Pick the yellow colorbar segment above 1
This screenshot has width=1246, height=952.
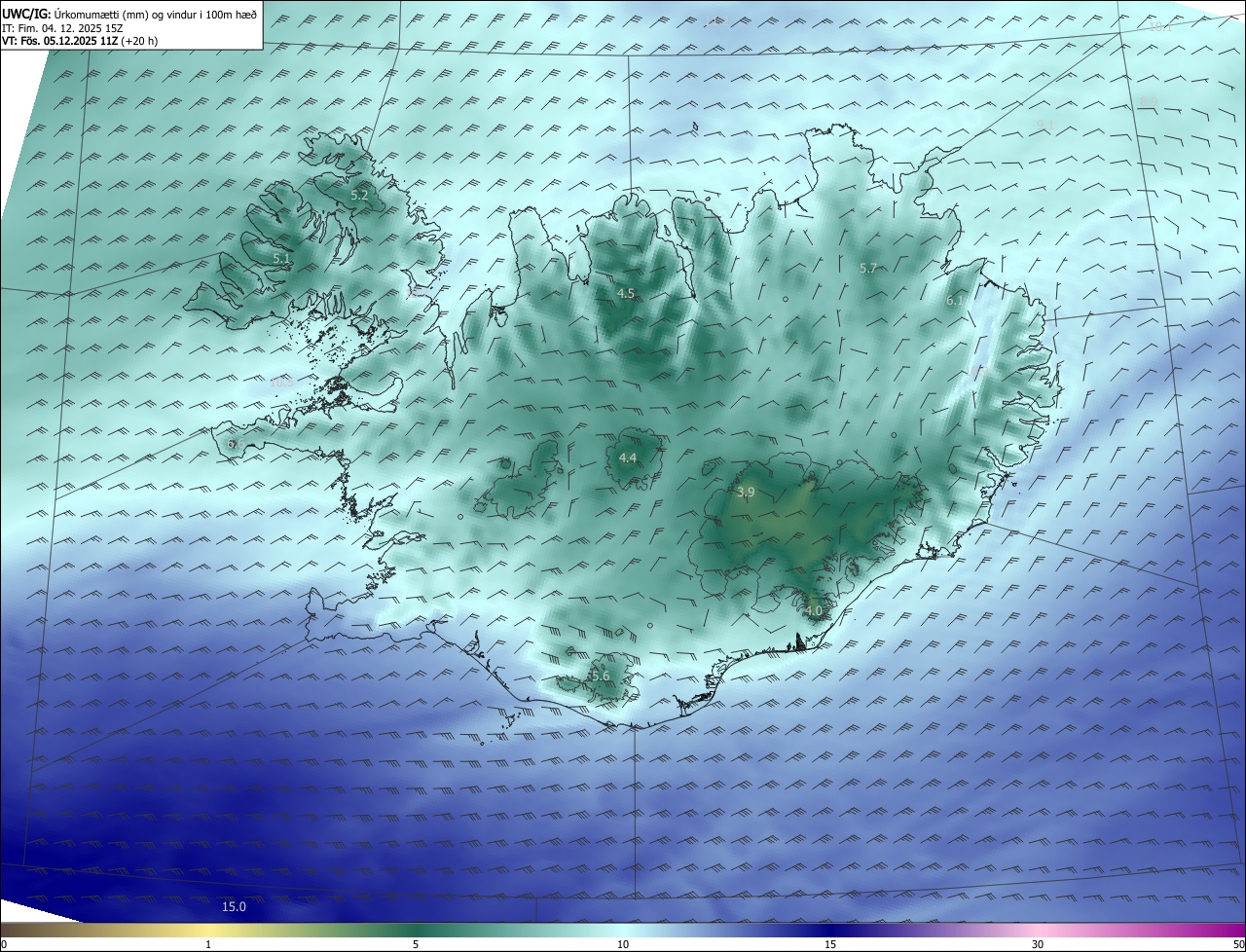point(208,930)
